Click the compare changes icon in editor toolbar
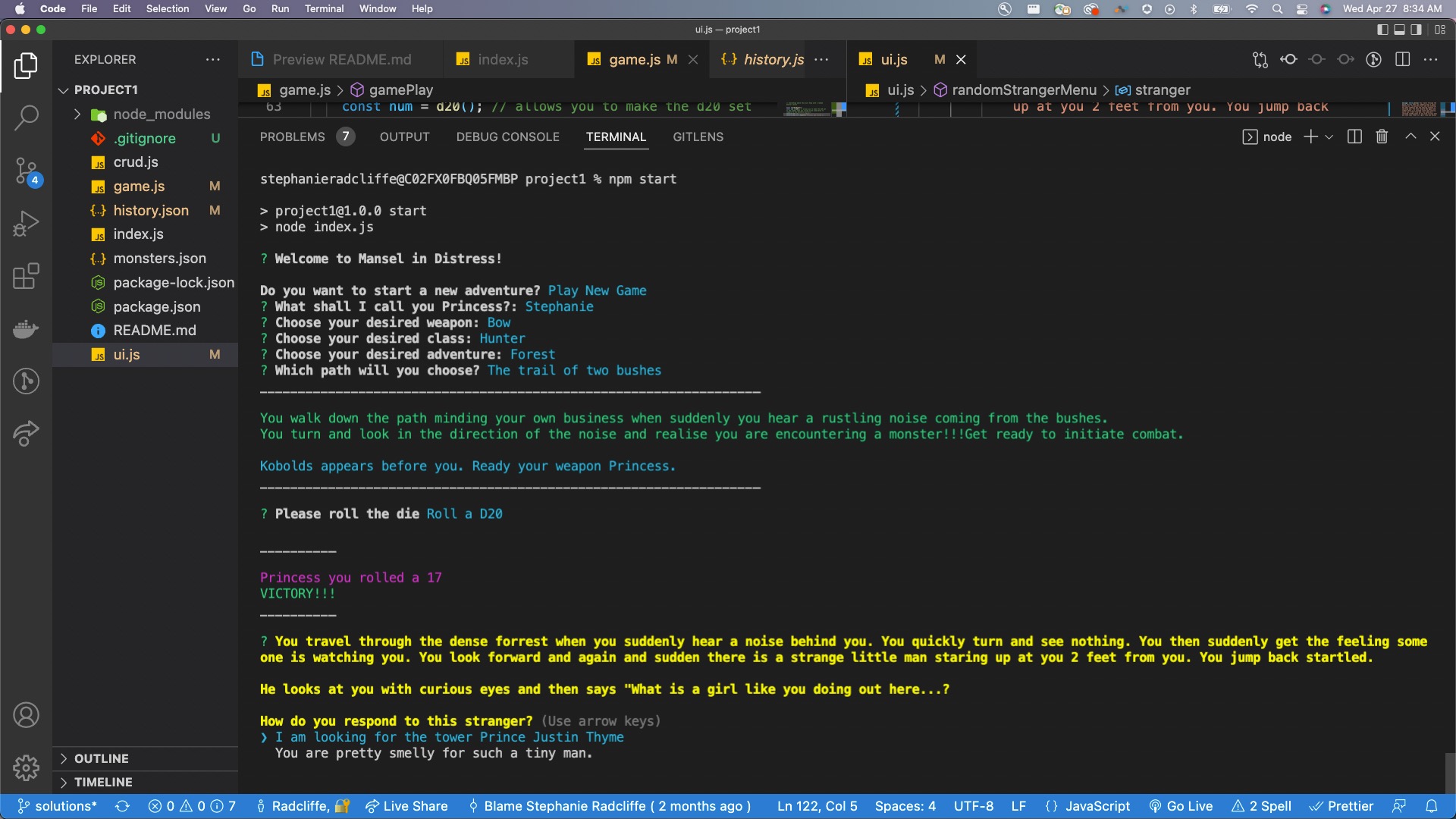This screenshot has width=1456, height=819. tap(1260, 59)
